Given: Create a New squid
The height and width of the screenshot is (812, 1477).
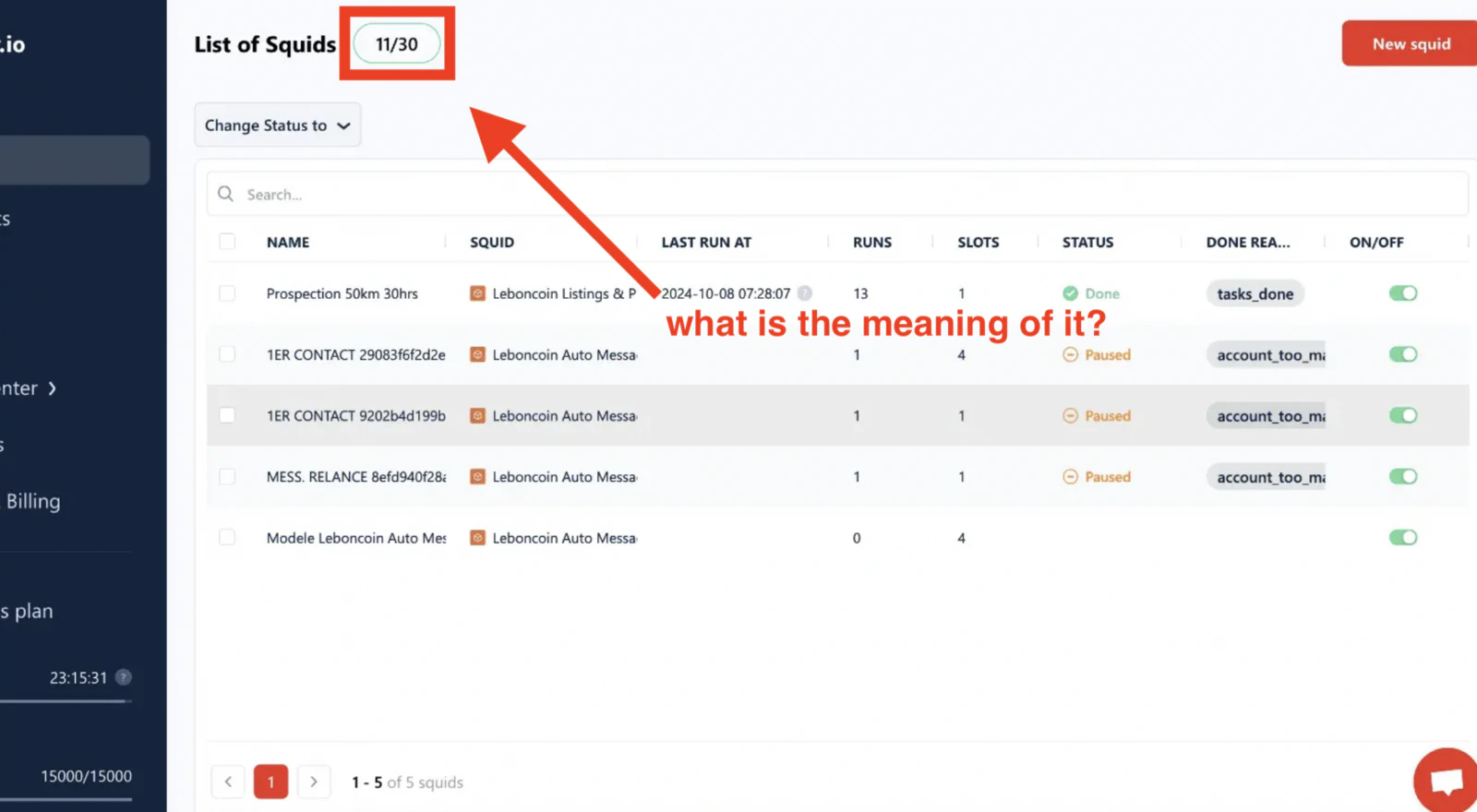Looking at the screenshot, I should pos(1411,43).
